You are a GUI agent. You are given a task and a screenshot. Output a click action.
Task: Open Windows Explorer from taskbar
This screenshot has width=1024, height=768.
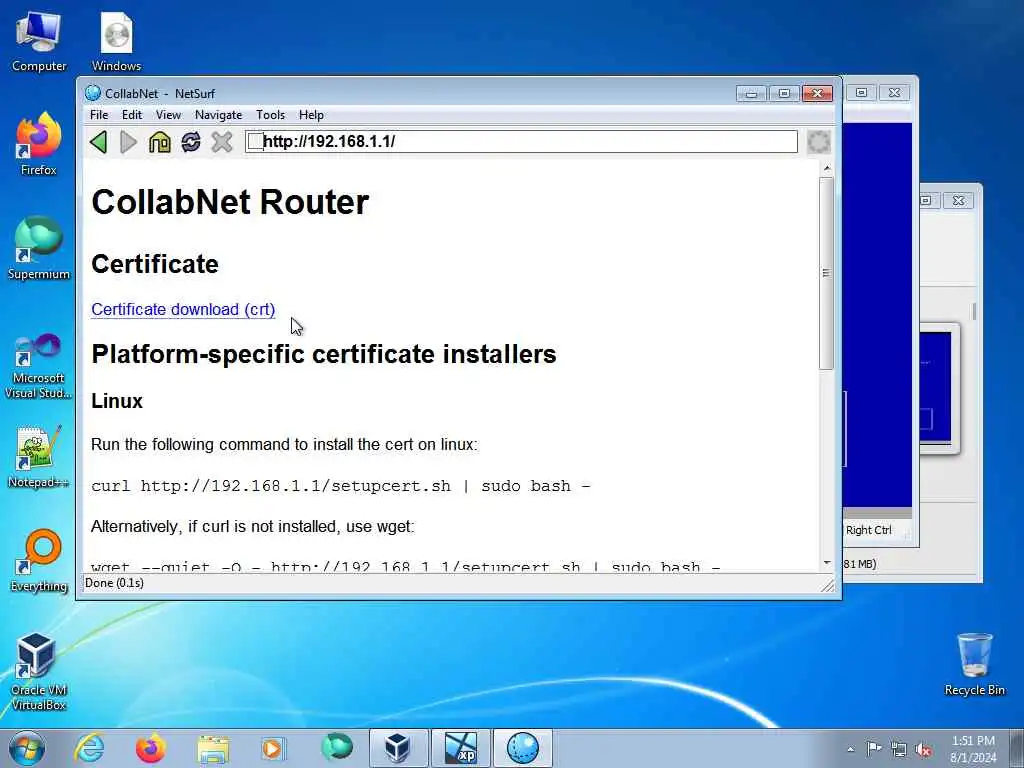[213, 748]
